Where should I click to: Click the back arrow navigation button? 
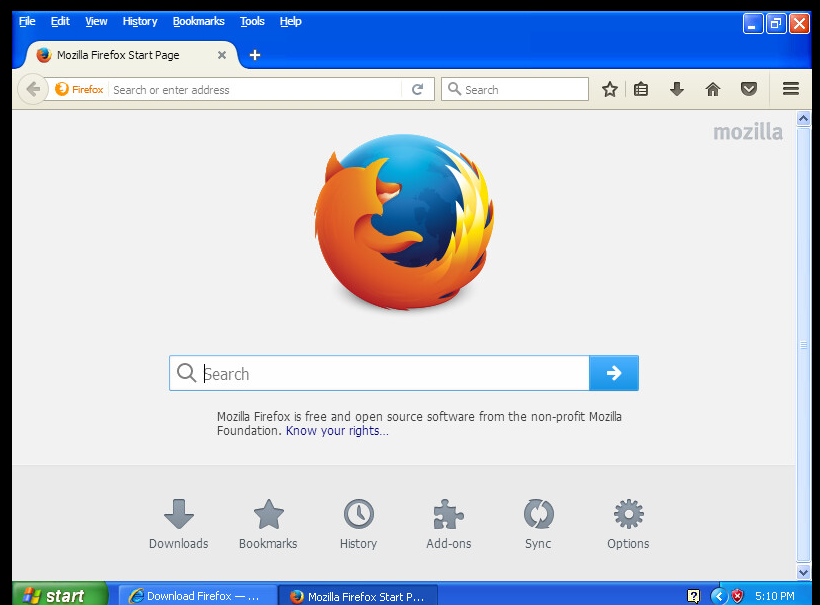tap(33, 89)
